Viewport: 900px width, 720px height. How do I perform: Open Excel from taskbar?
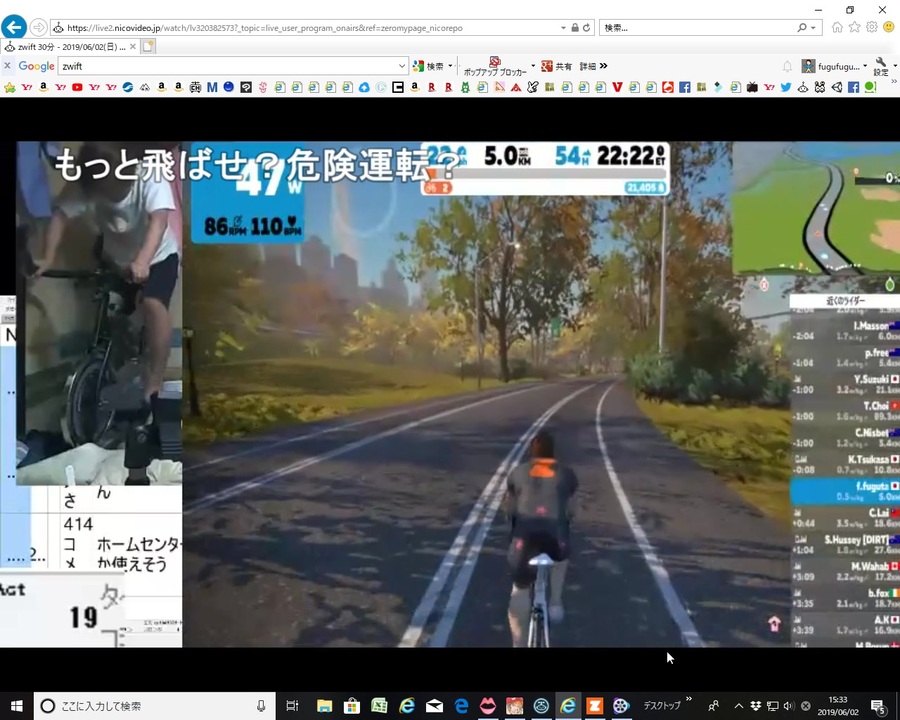[x=379, y=706]
